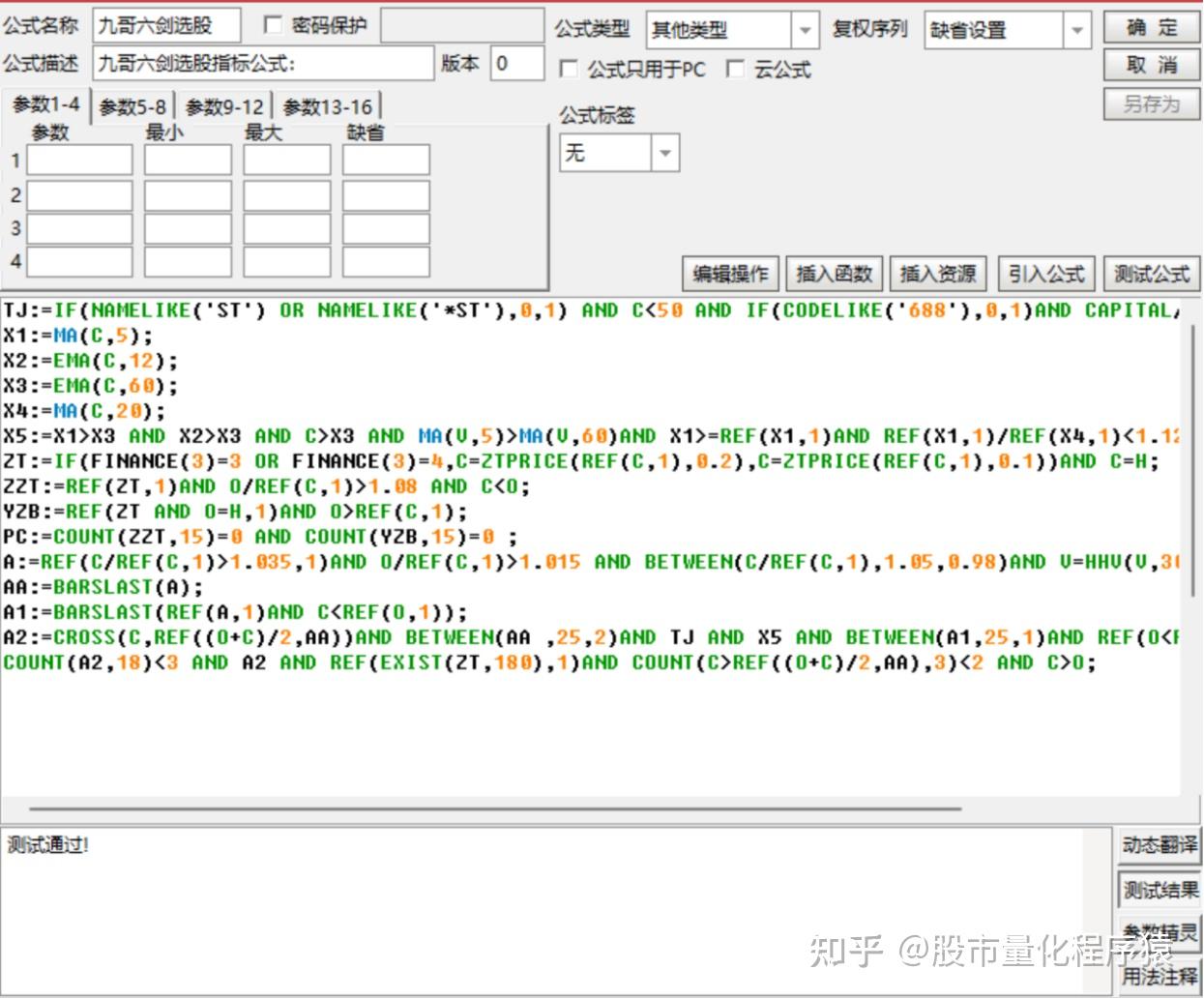This screenshot has height=999, width=1204.
Task: Click the ZZT:=REF(ZT,1) line
Action: [x=266, y=486]
